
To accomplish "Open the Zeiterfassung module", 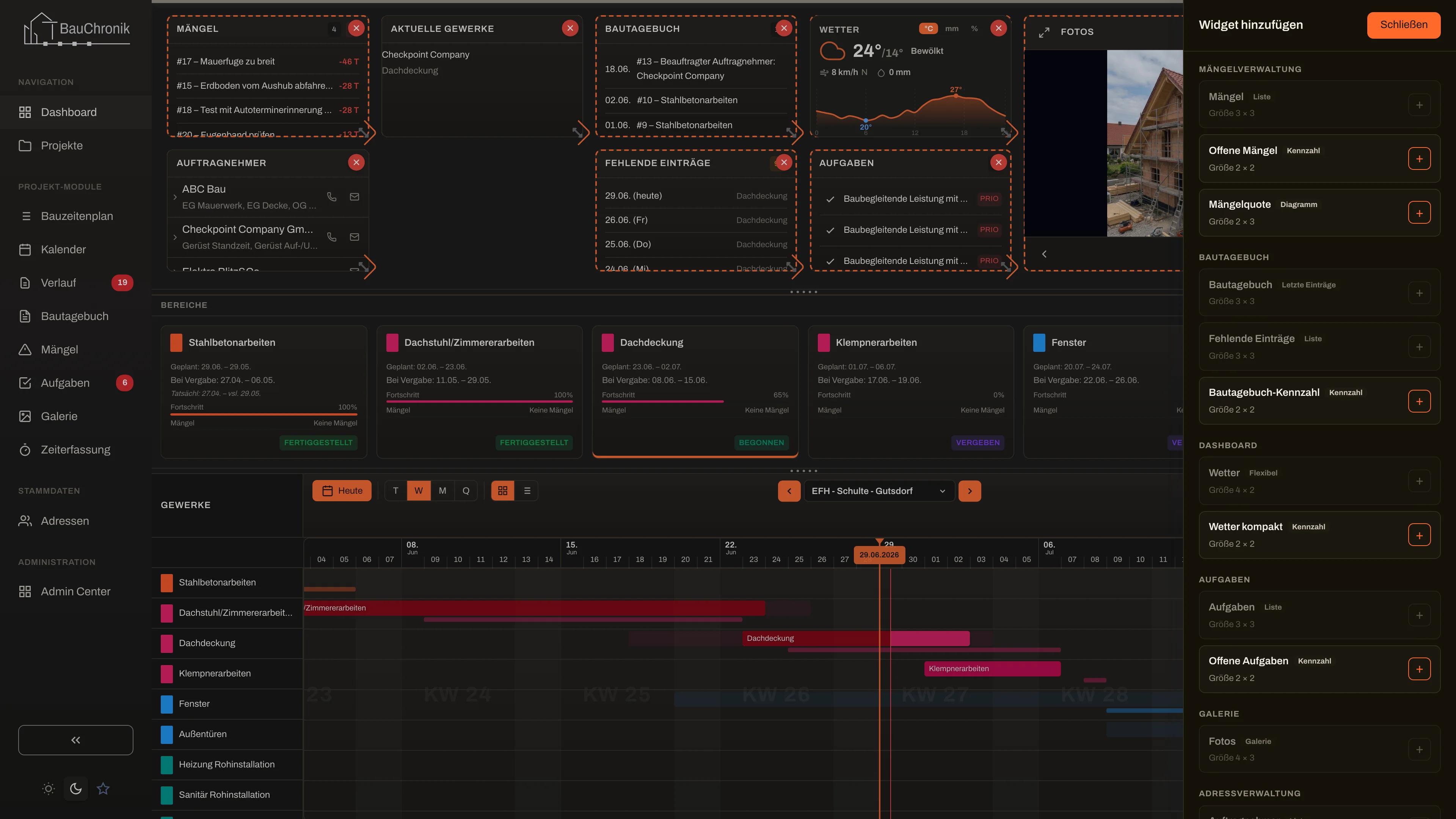I will point(76,449).
